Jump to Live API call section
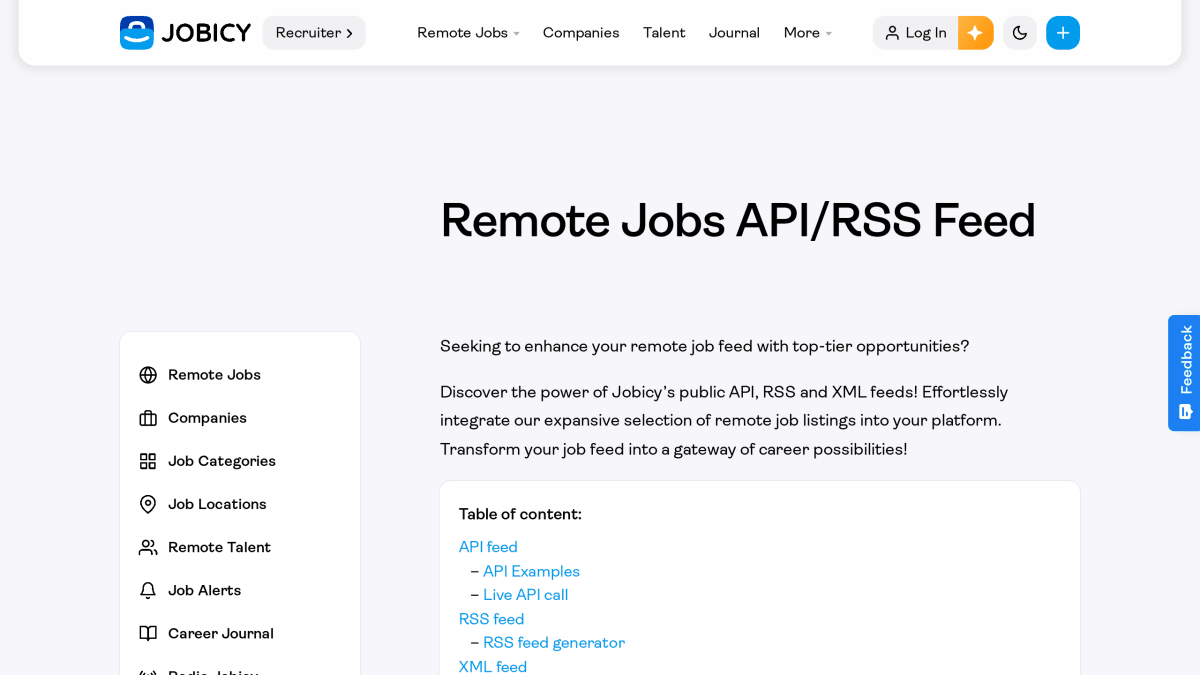 [x=525, y=595]
